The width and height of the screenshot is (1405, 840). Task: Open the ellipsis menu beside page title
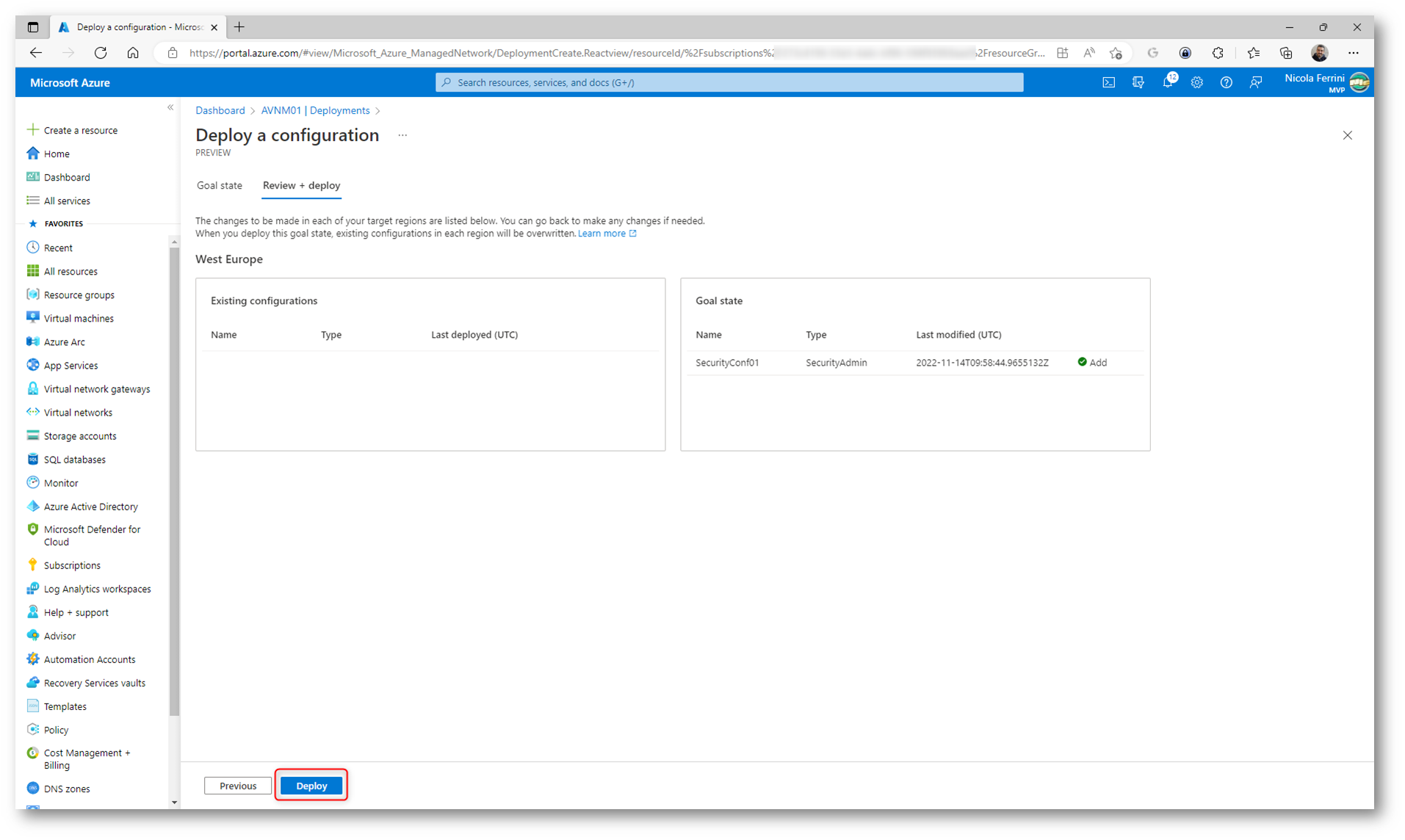tap(402, 135)
